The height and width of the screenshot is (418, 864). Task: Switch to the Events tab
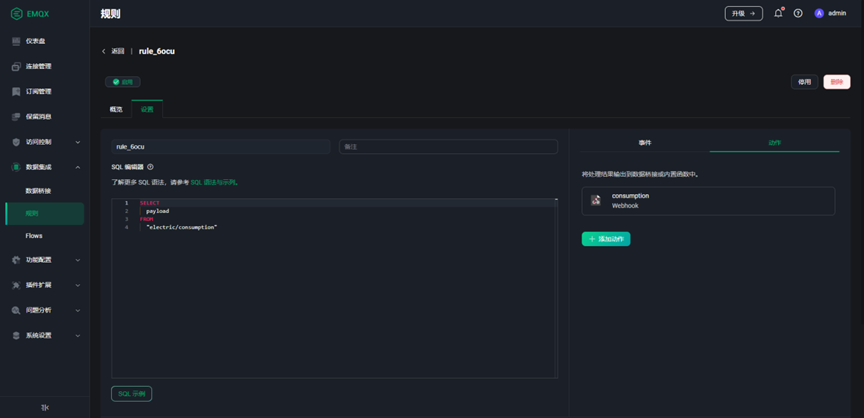[x=645, y=143]
